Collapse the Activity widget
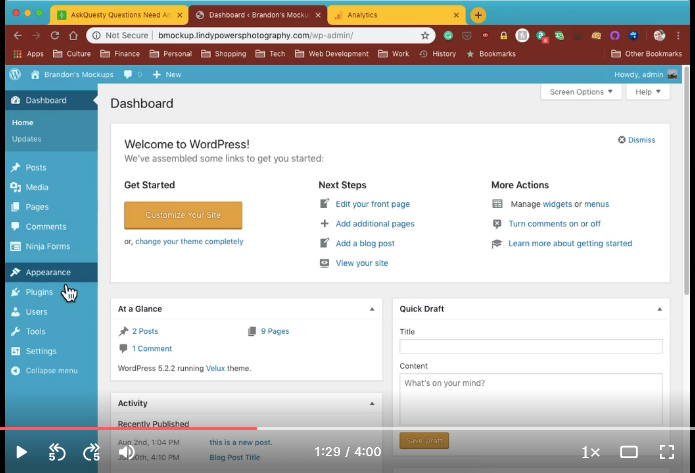This screenshot has height=473, width=695. click(372, 403)
